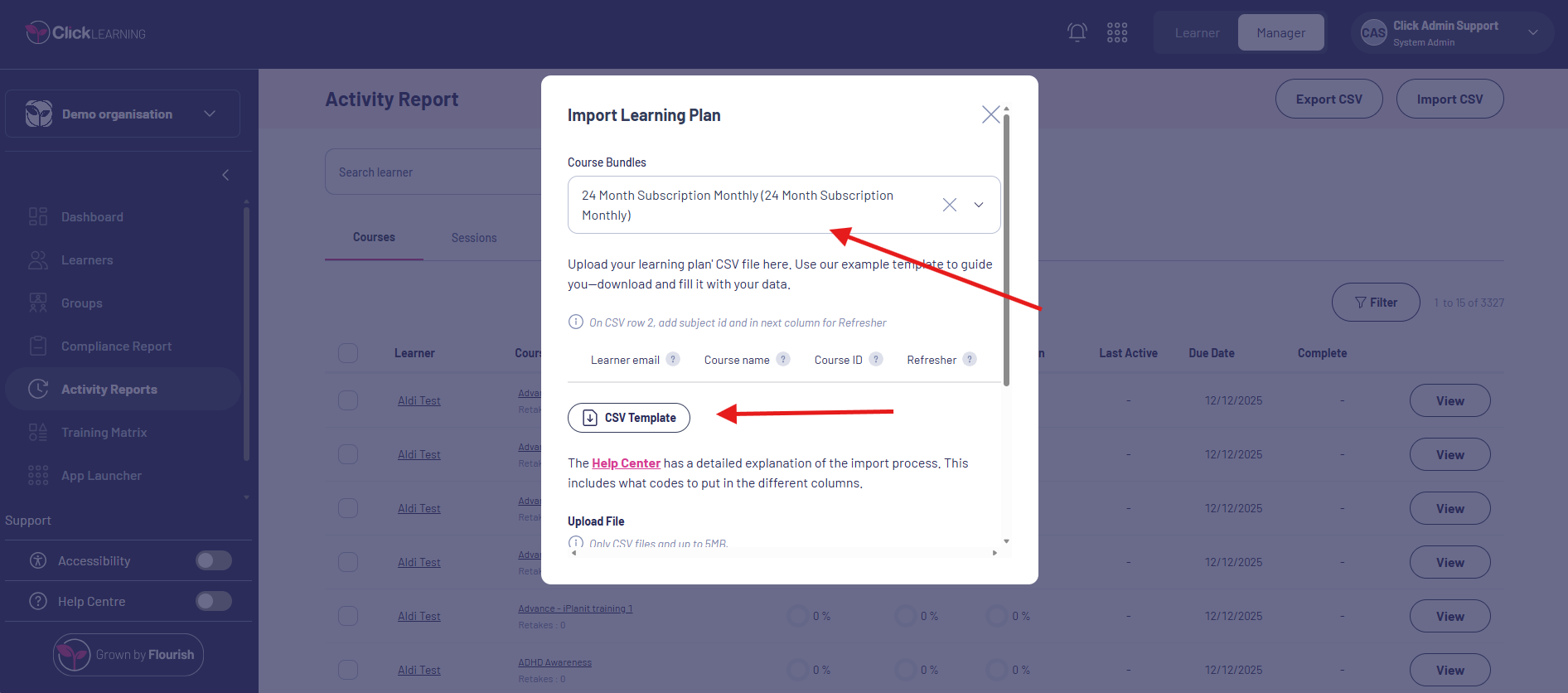Image resolution: width=1568 pixels, height=693 pixels.
Task: Open the Demo organisation selector
Action: (123, 114)
